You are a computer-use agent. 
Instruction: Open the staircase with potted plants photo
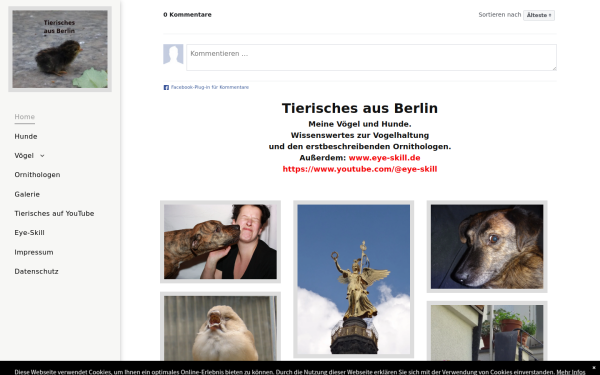tap(487, 331)
